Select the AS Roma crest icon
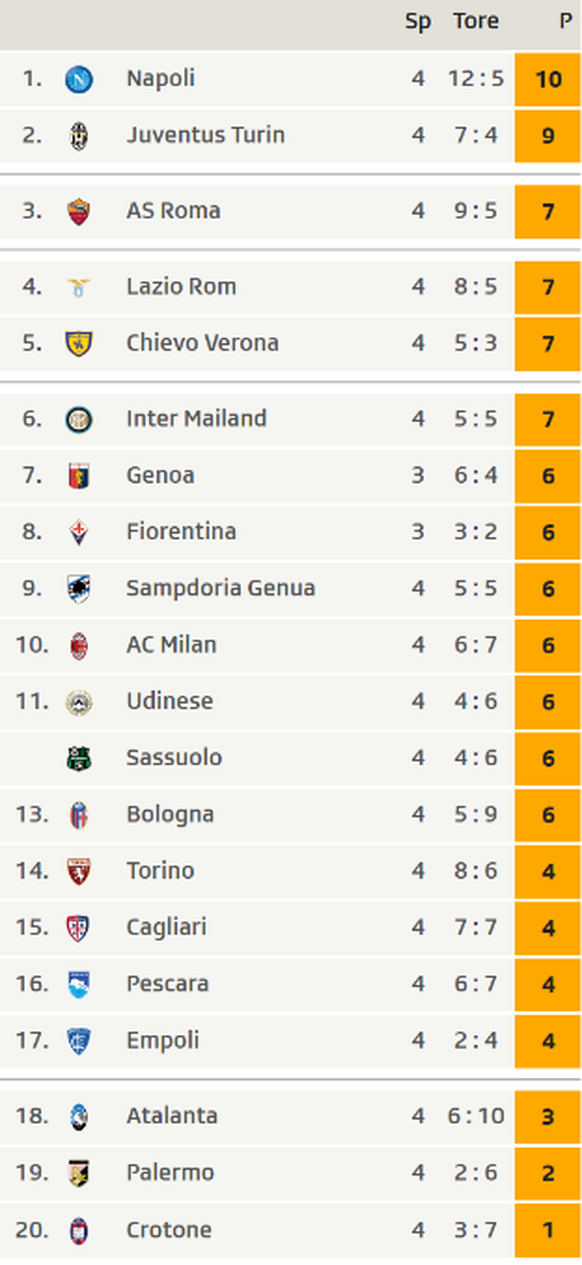 tap(79, 211)
